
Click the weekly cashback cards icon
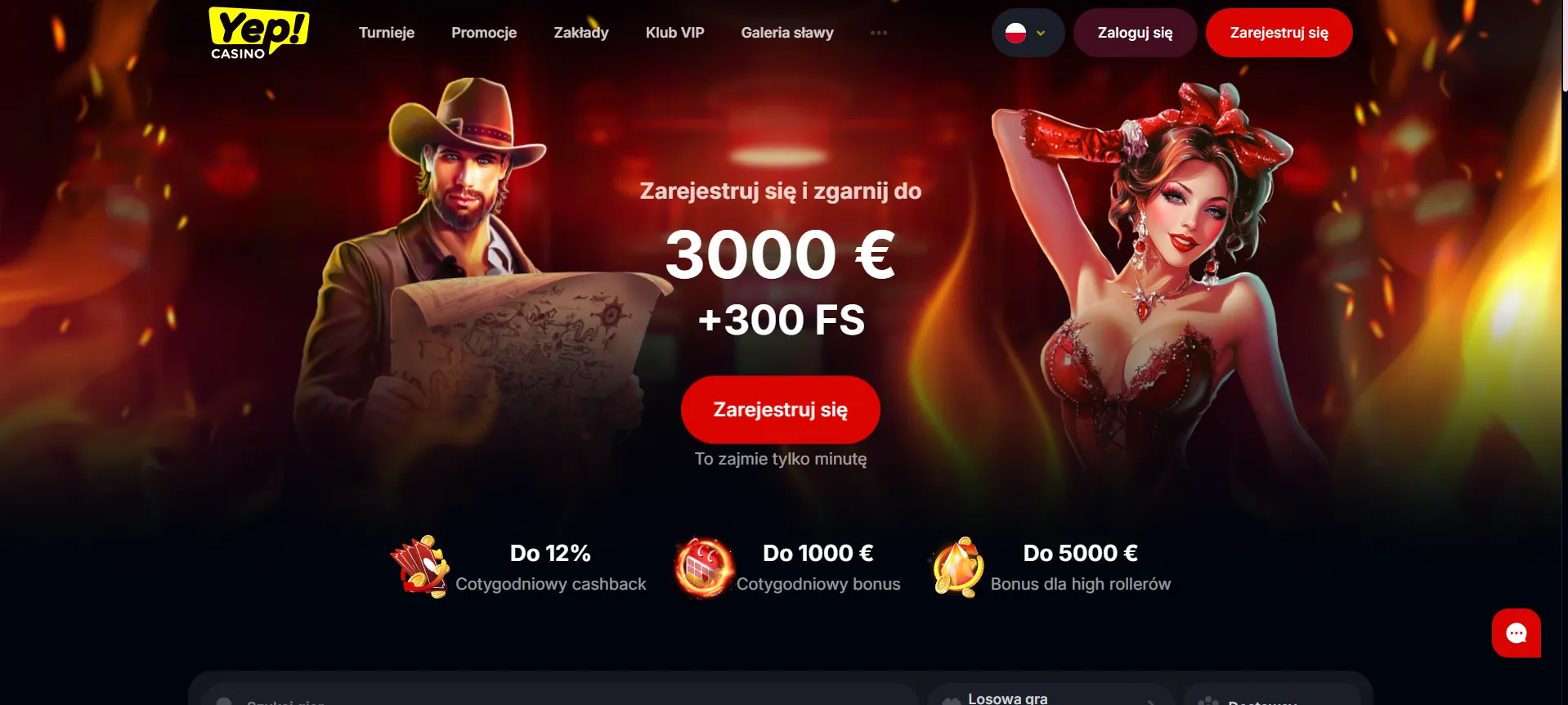click(x=419, y=567)
